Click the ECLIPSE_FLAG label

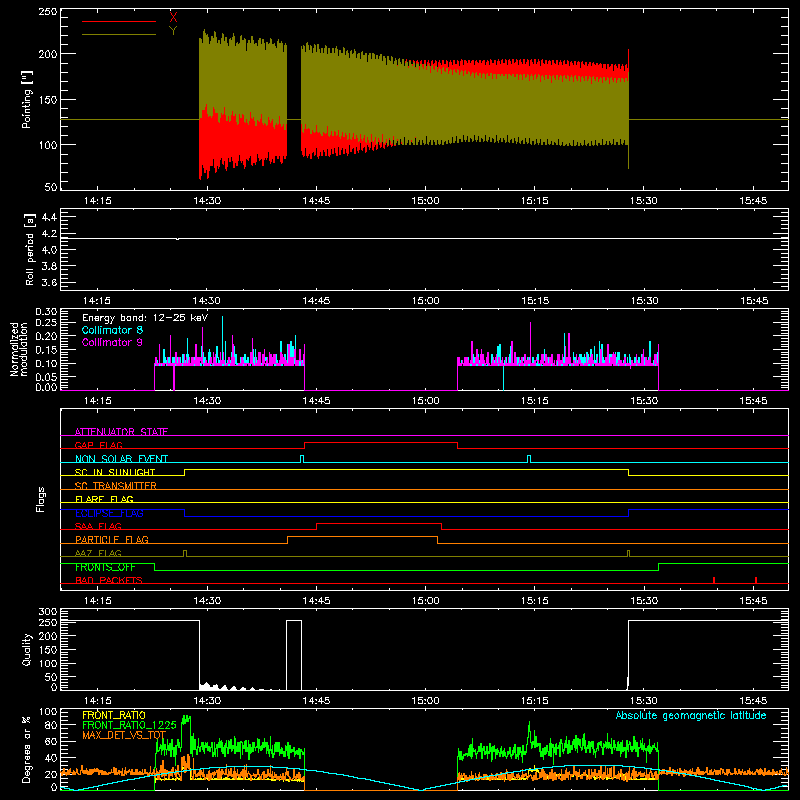[x=109, y=513]
